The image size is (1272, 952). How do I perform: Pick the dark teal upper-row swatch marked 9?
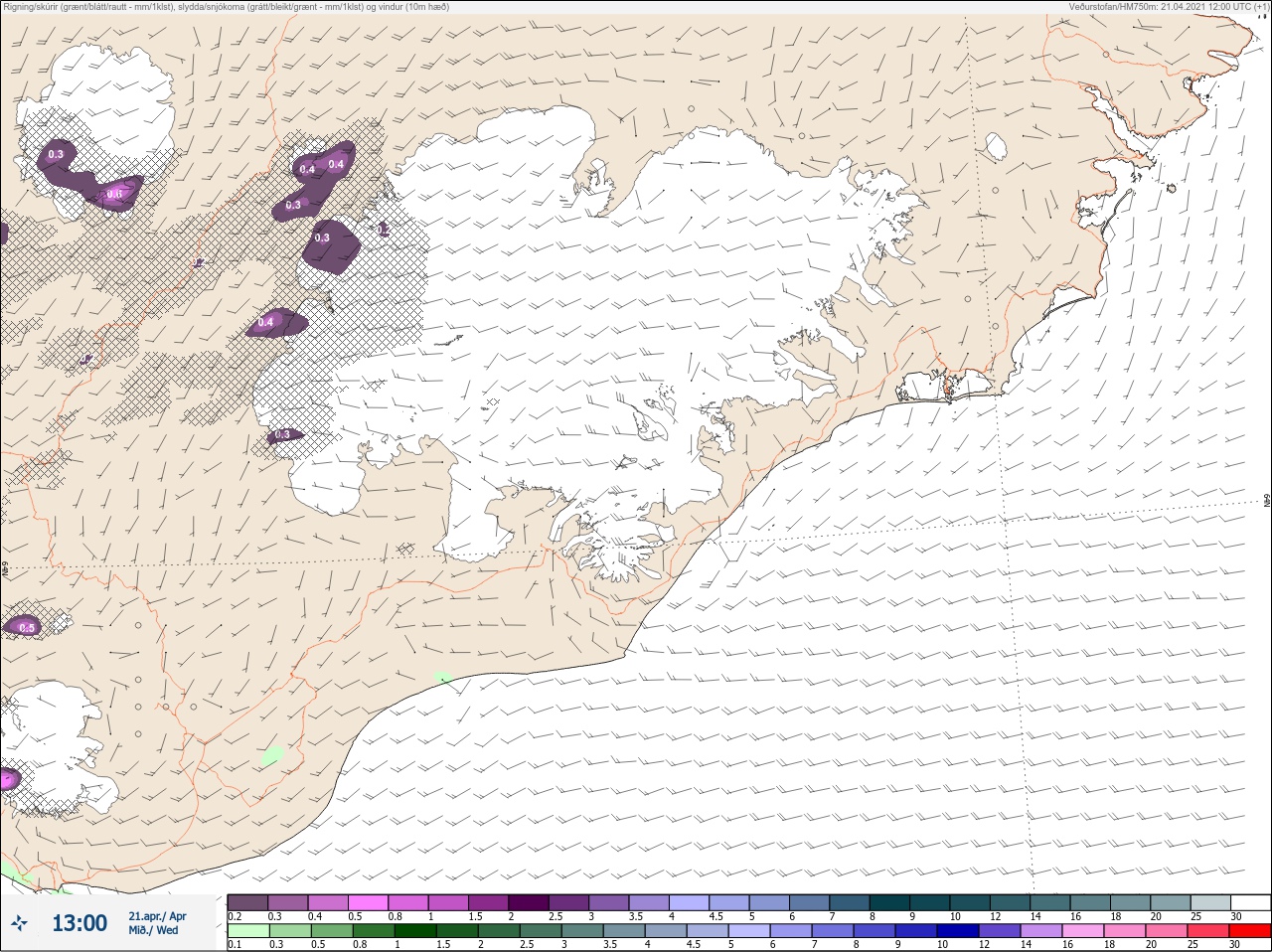(x=931, y=902)
